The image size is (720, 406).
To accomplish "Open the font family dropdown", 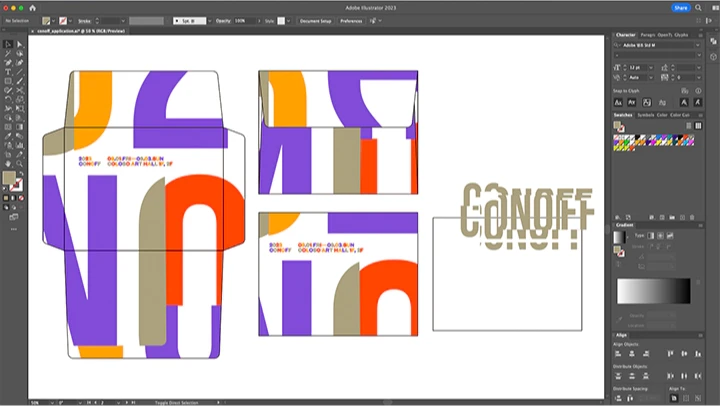I will point(698,46).
